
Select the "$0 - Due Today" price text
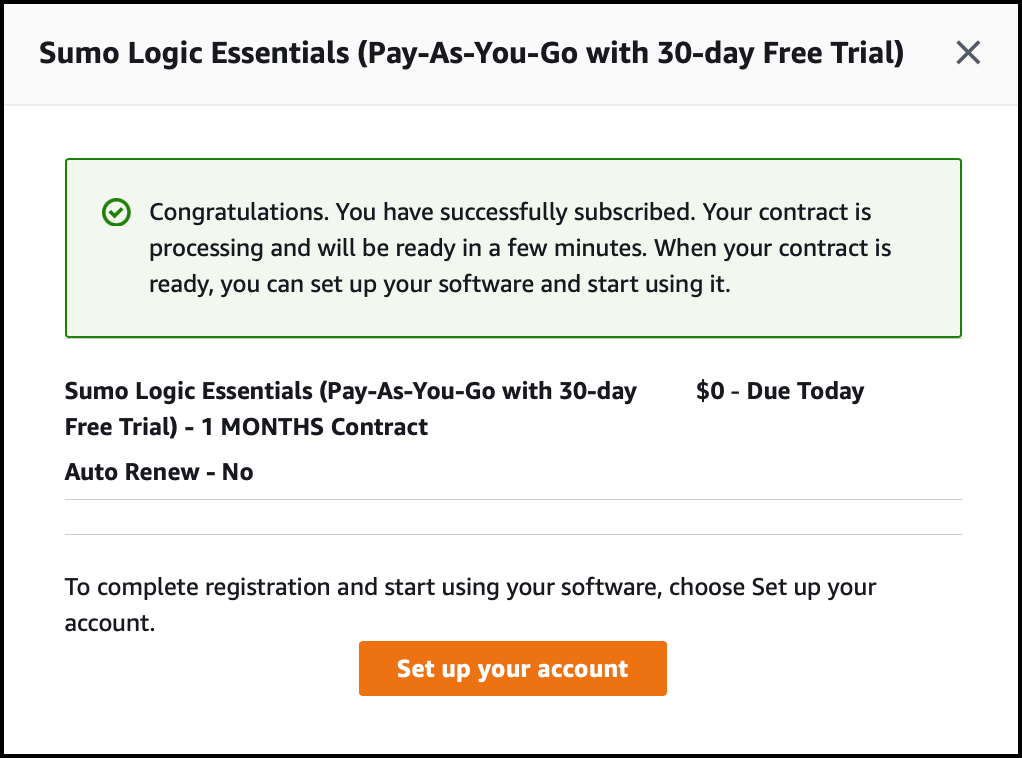pos(779,391)
